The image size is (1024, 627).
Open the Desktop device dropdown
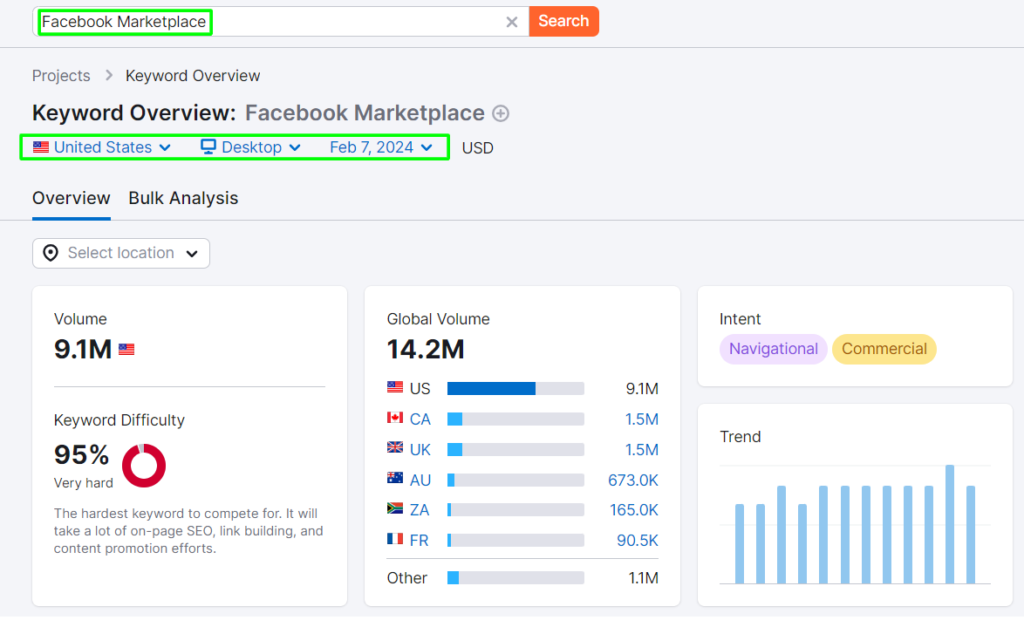click(x=251, y=148)
